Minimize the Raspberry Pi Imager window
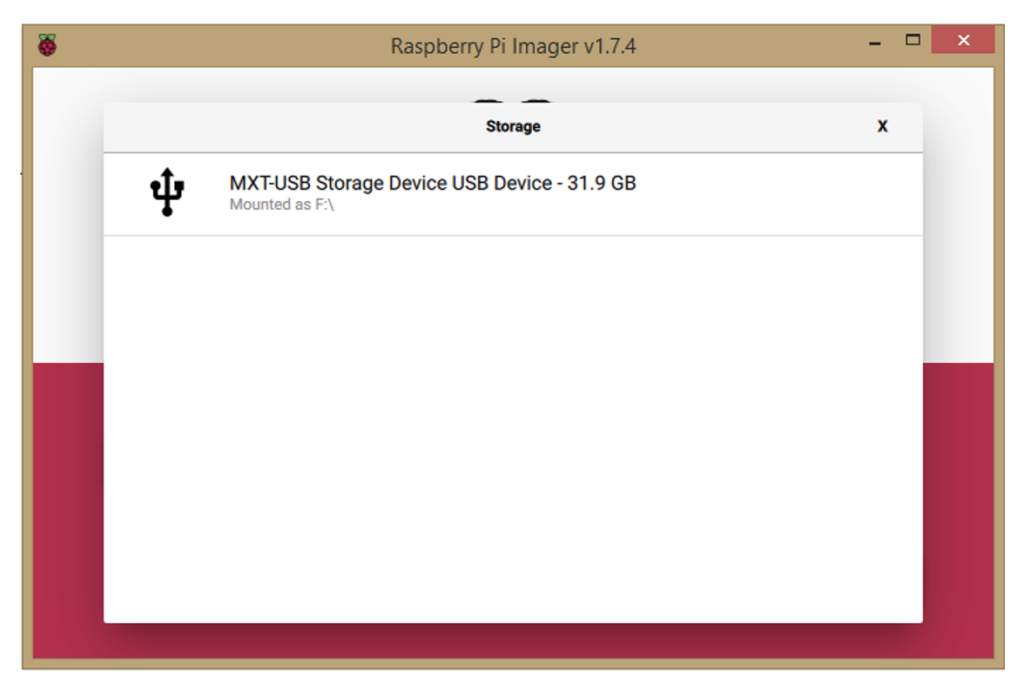 pos(875,43)
